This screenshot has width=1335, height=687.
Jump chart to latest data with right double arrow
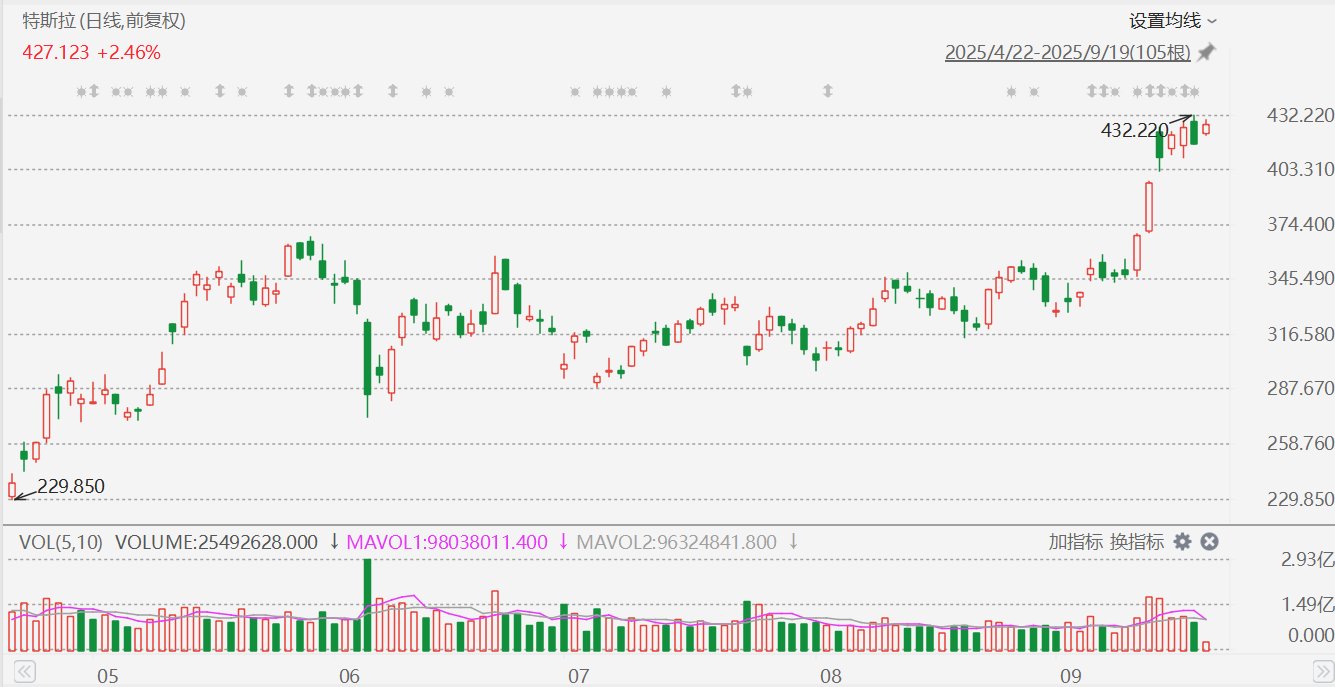click(x=1322, y=671)
